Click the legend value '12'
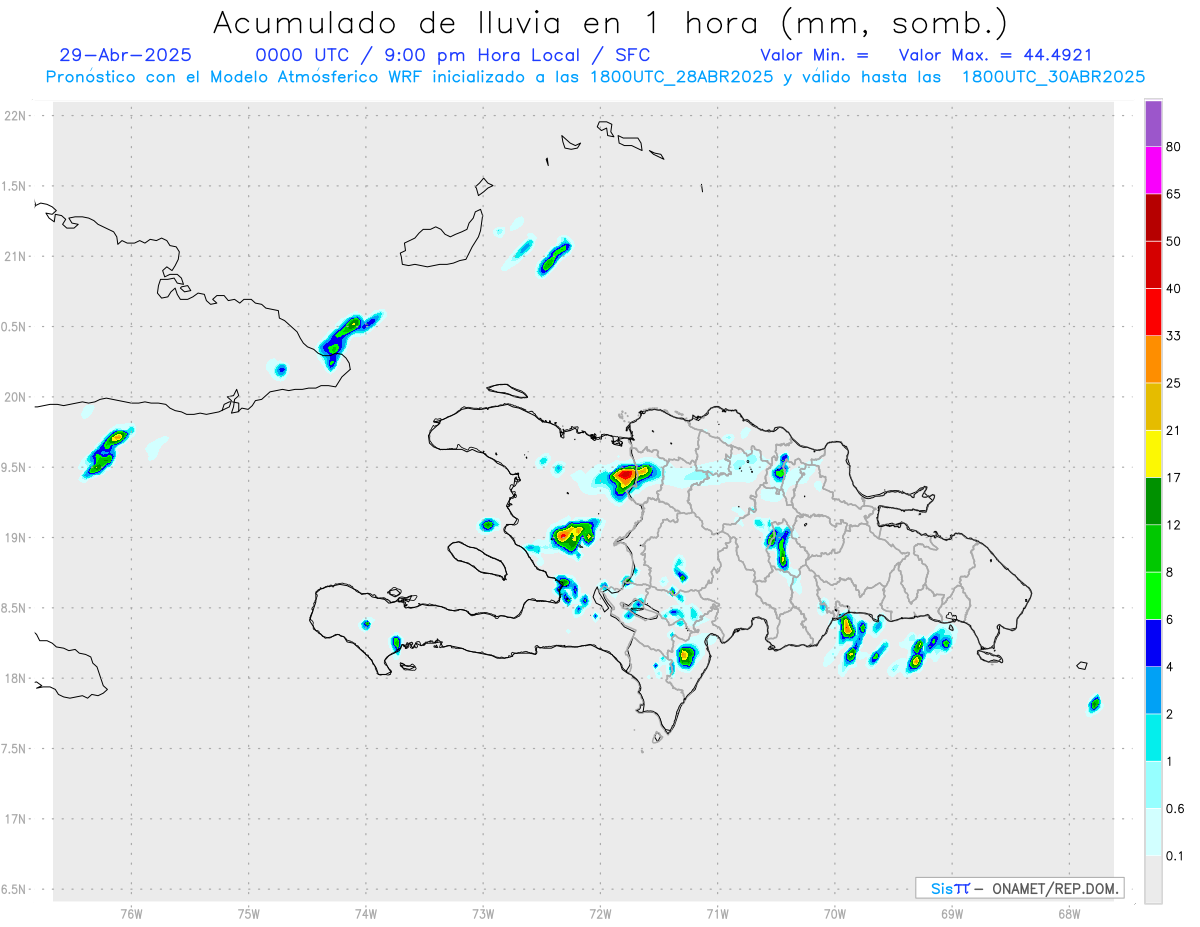 coord(1174,525)
